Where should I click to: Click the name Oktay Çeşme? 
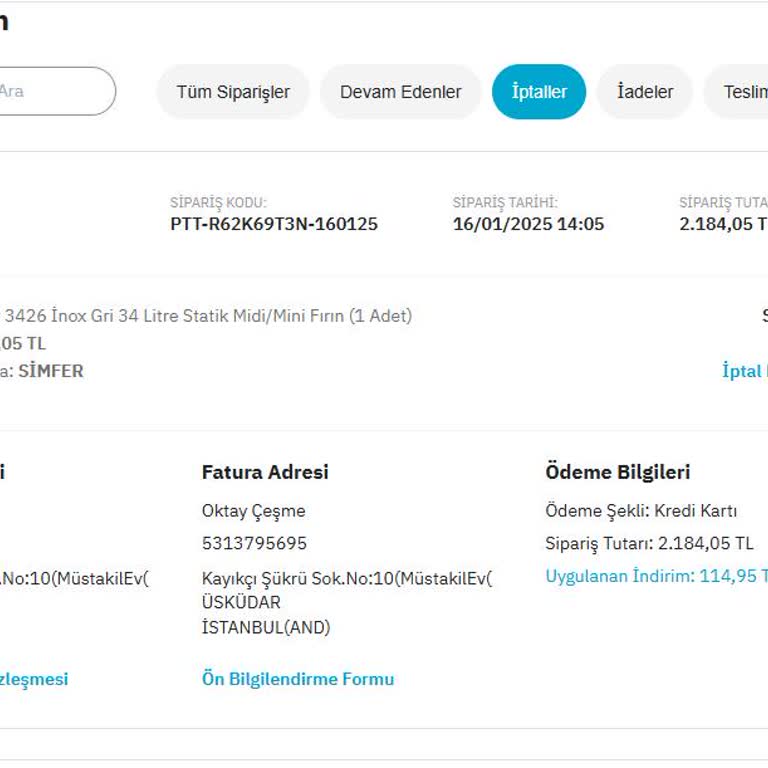[253, 511]
